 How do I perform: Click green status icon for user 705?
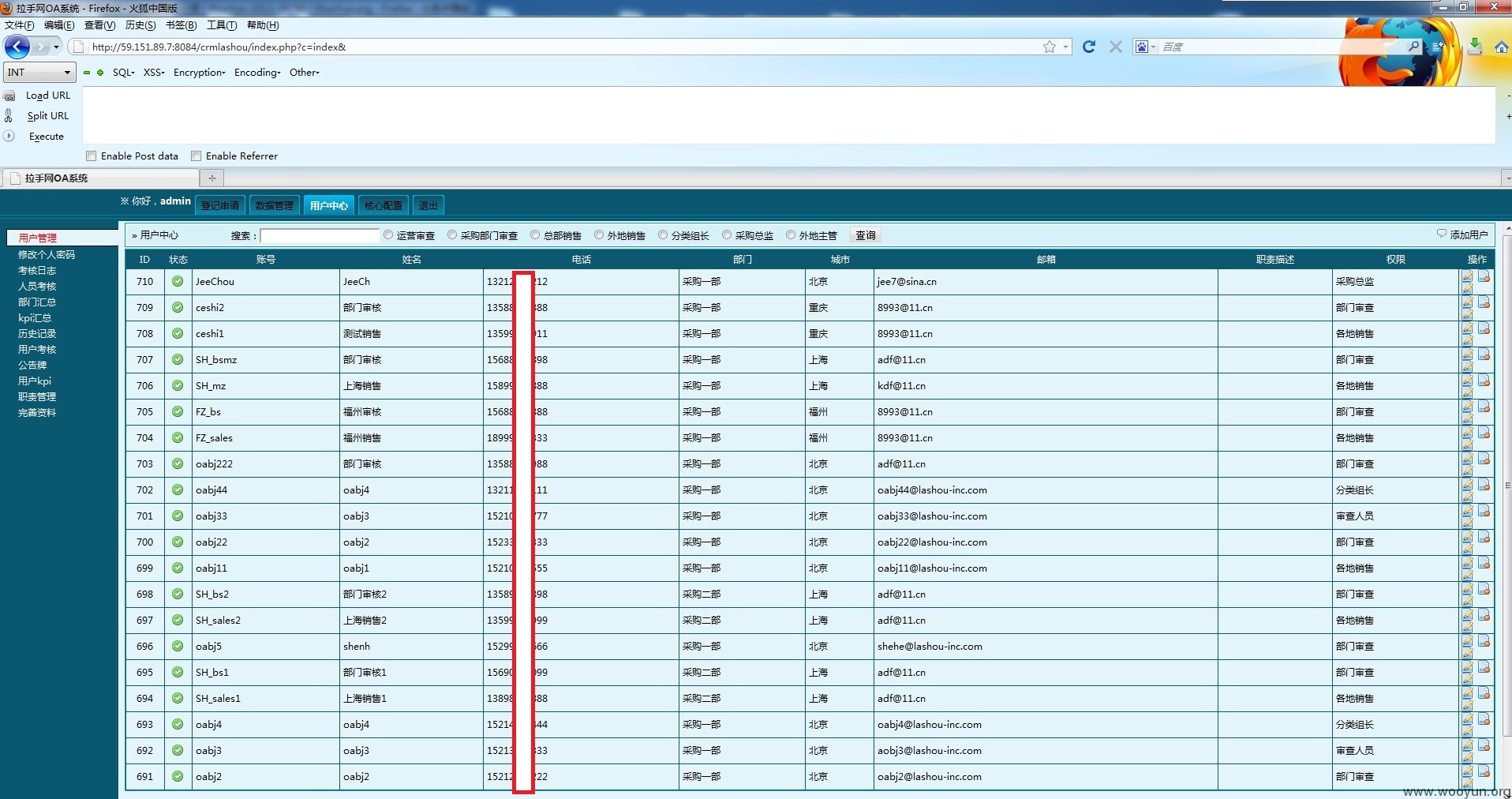178,411
